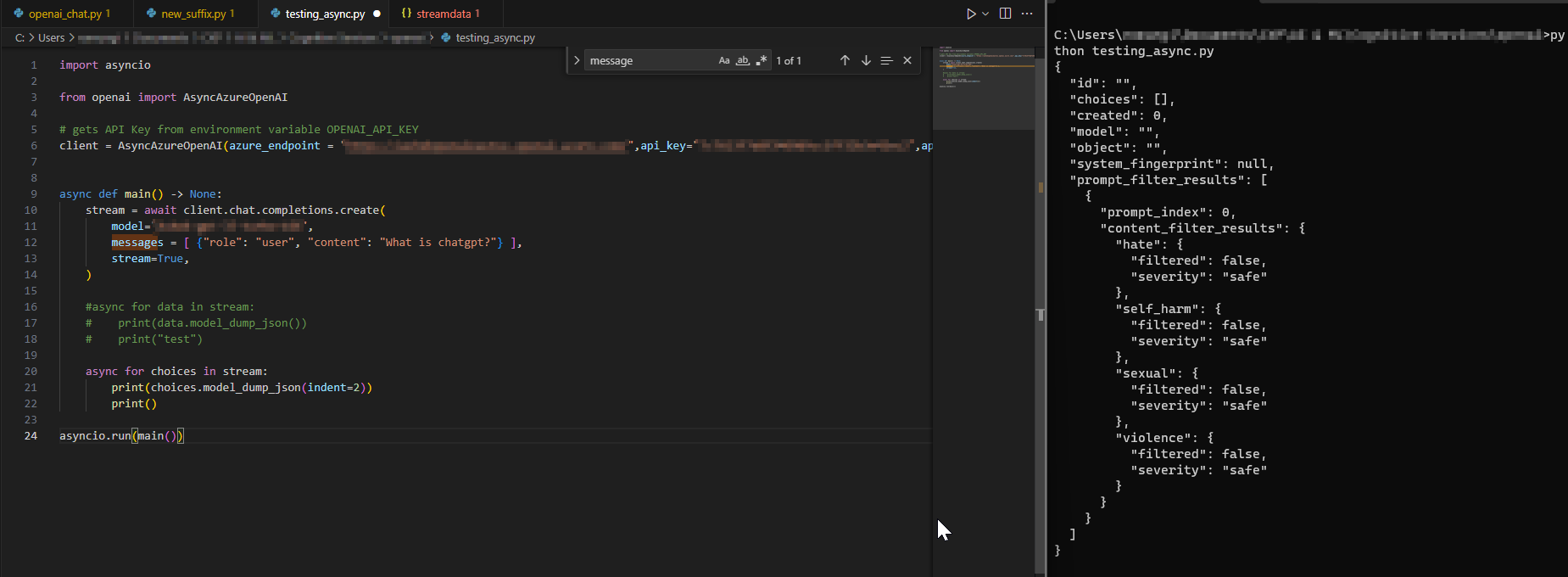Close the find widget

point(907,60)
